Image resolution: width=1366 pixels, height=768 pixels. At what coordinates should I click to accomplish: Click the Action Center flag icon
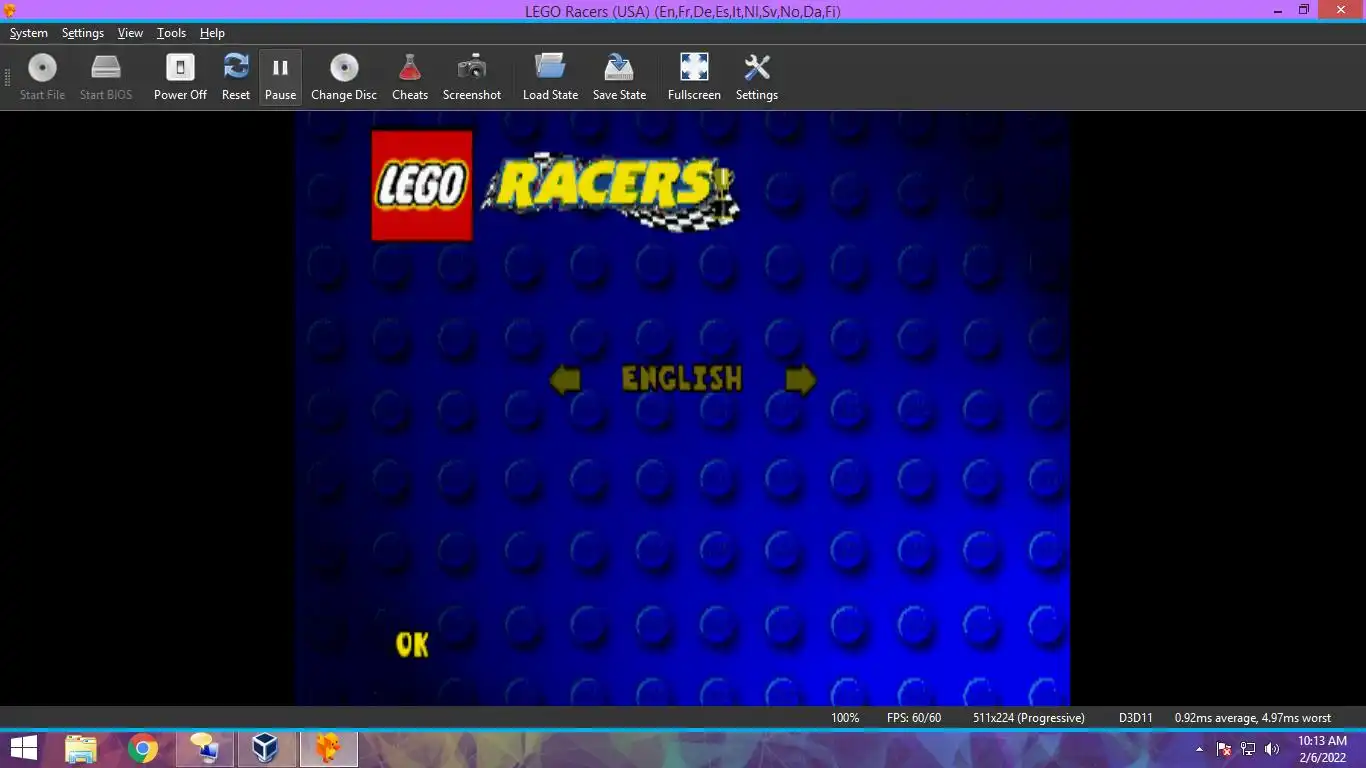[x=1224, y=749]
